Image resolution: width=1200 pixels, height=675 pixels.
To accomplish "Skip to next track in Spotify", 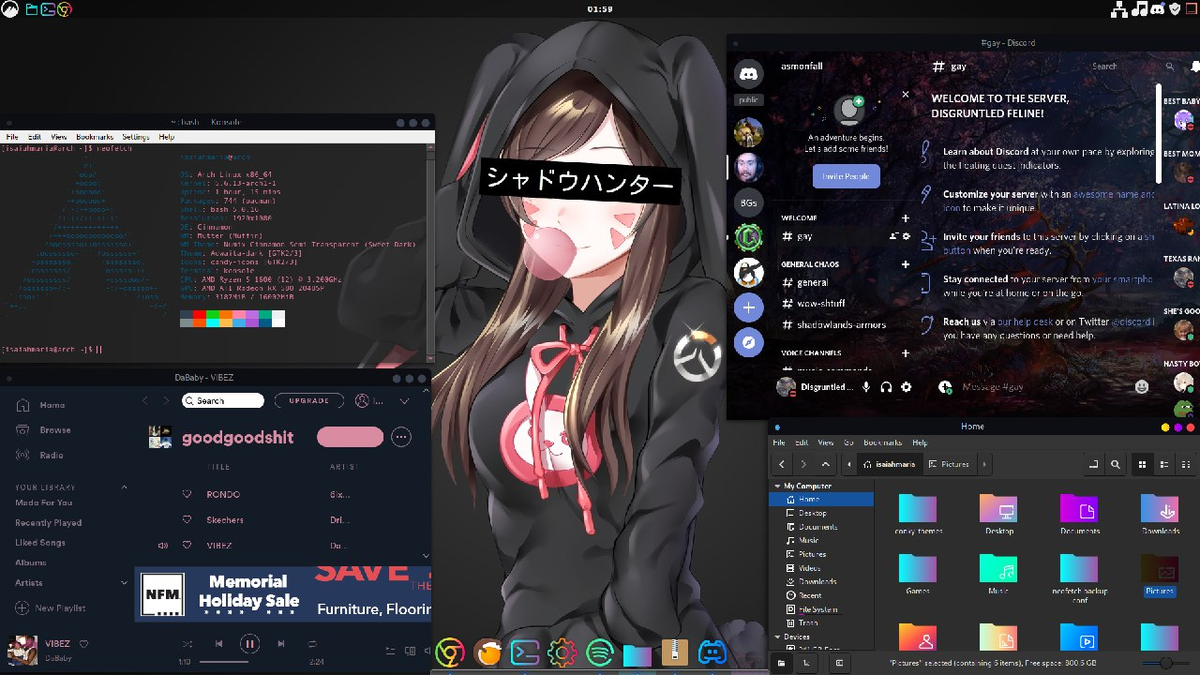I will tap(281, 644).
